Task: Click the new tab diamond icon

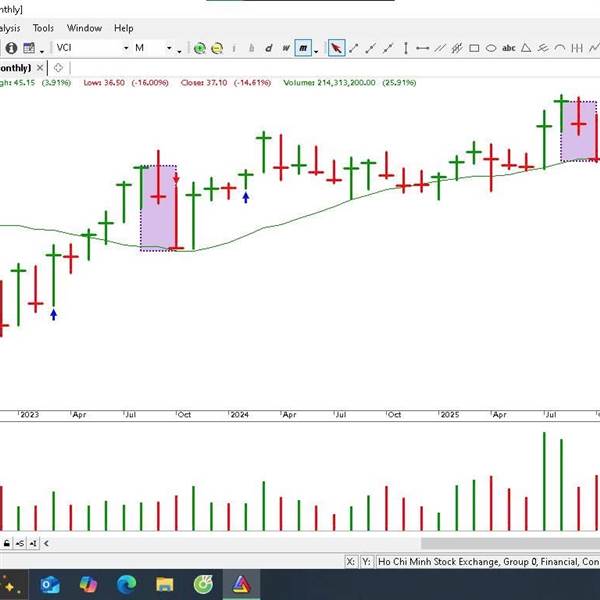Action: [58, 68]
